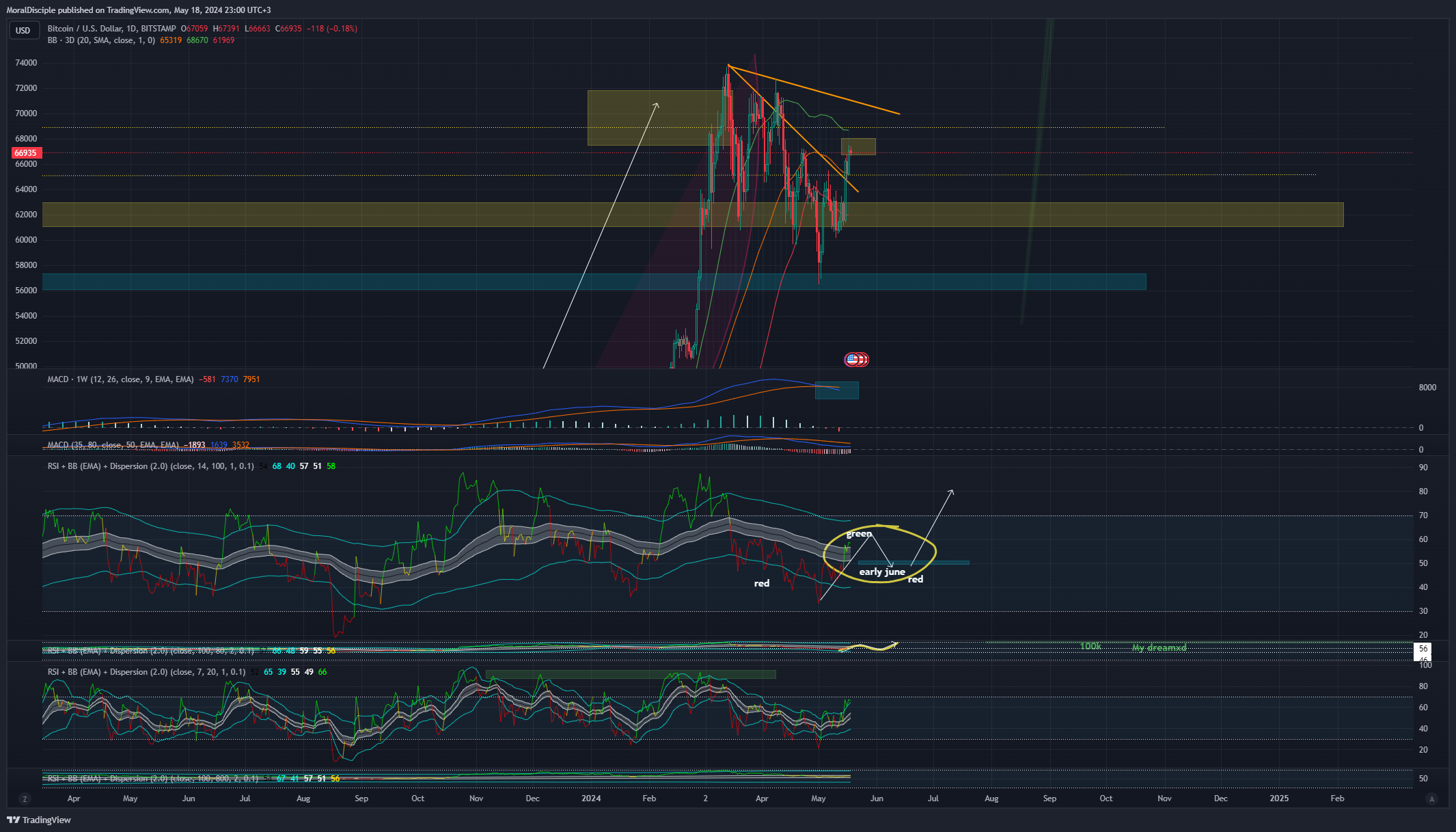Click the Nov label before Dec 2023
Image resolution: width=1456 pixels, height=832 pixels.
(x=476, y=799)
